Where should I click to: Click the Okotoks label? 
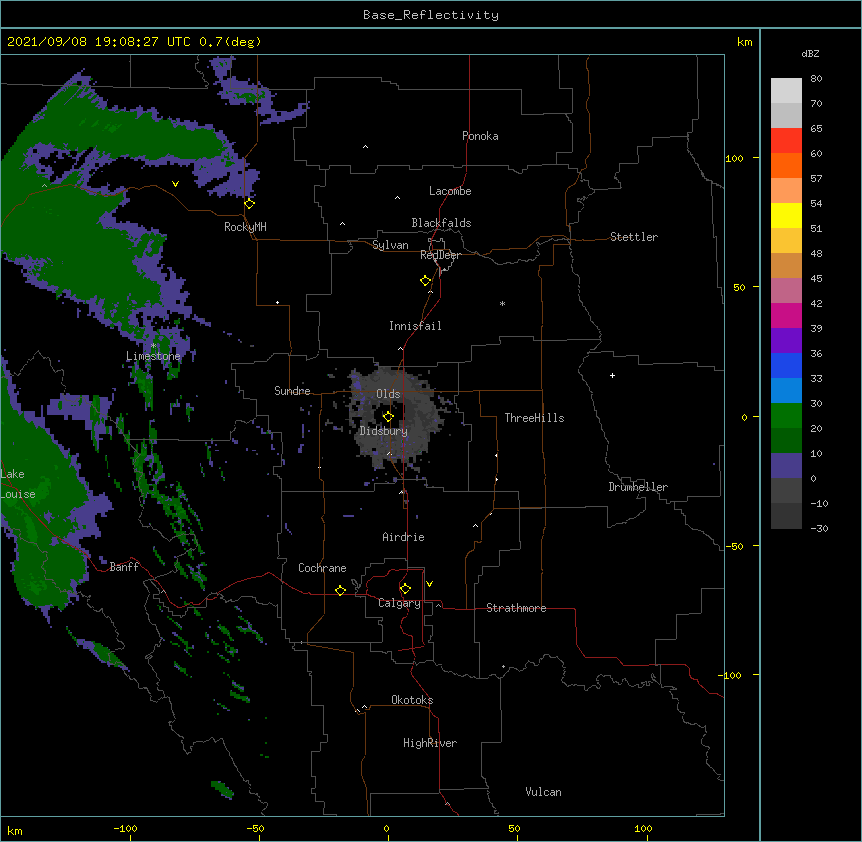(x=412, y=700)
